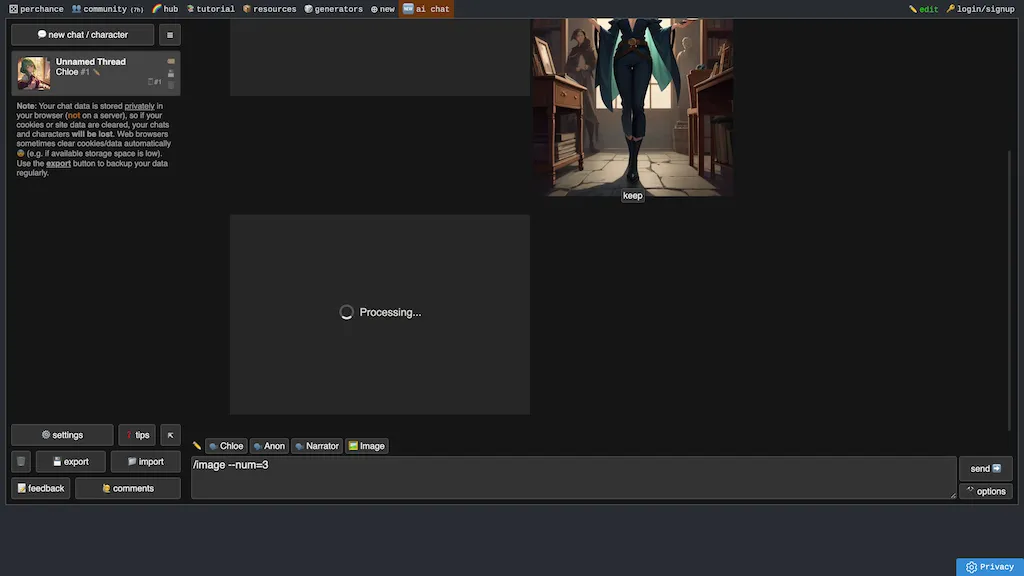1024x576 pixels.
Task: Focus the message input field
Action: coord(573,477)
